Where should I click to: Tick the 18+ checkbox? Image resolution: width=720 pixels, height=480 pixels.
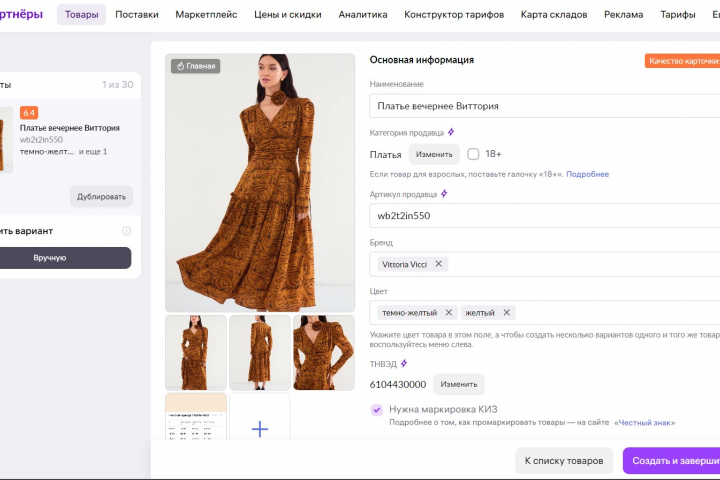point(473,154)
